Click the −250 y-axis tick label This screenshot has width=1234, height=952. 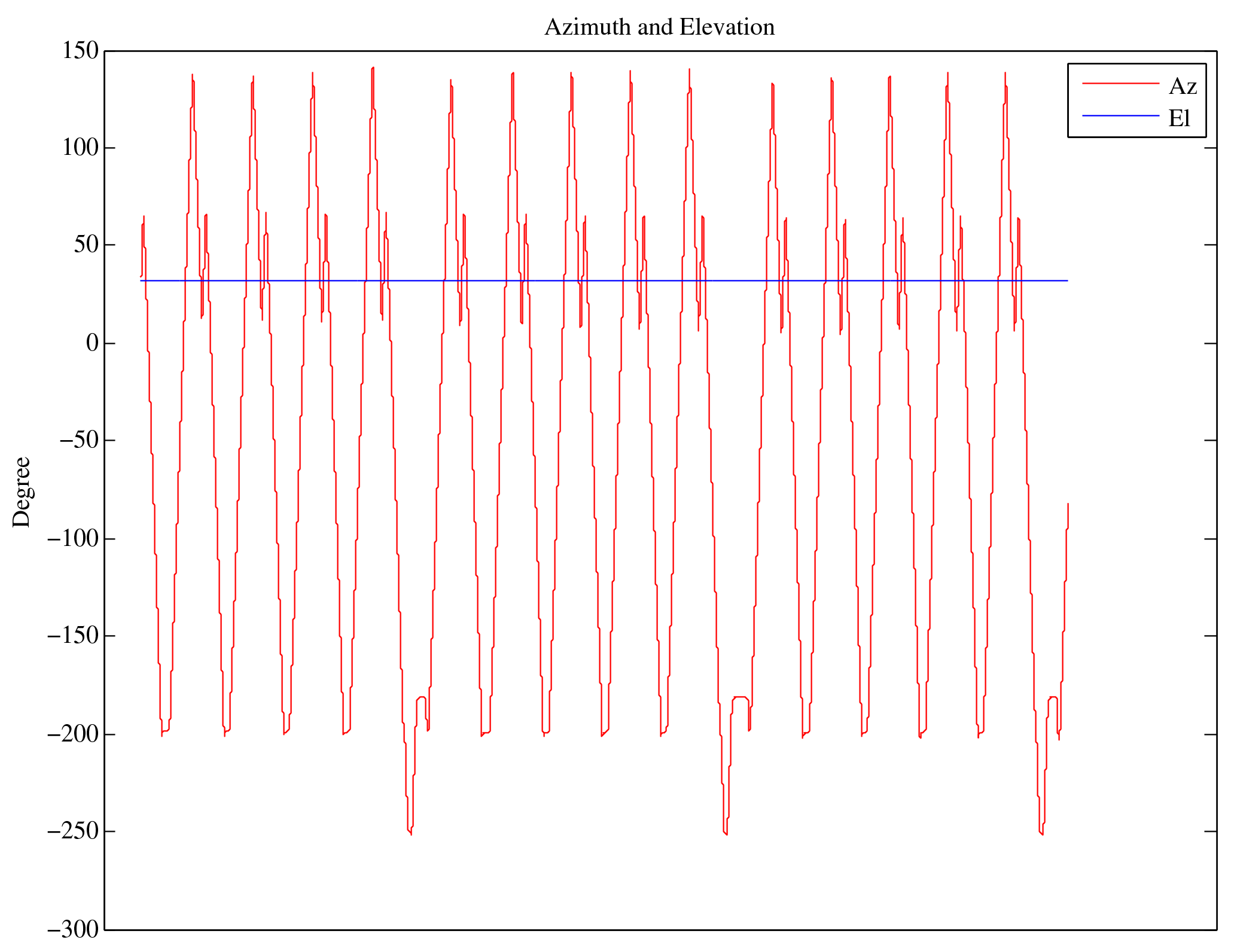coord(72,831)
